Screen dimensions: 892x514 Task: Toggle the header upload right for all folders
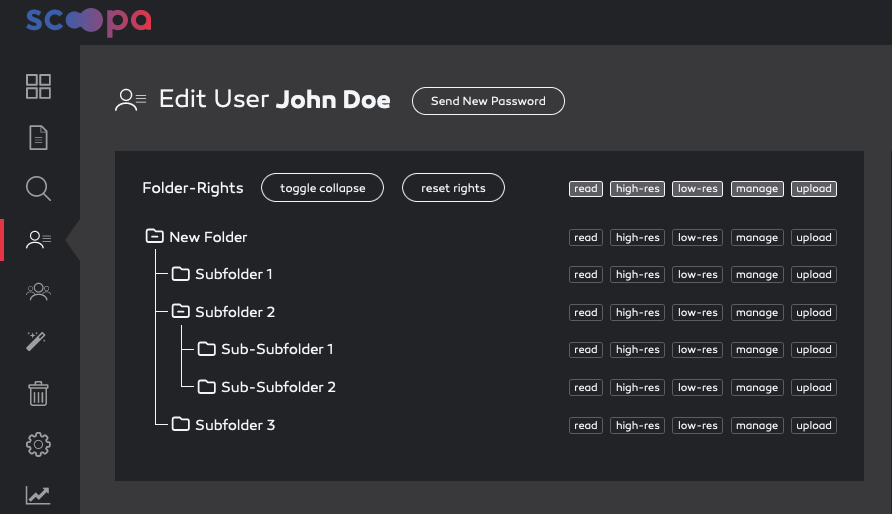813,189
